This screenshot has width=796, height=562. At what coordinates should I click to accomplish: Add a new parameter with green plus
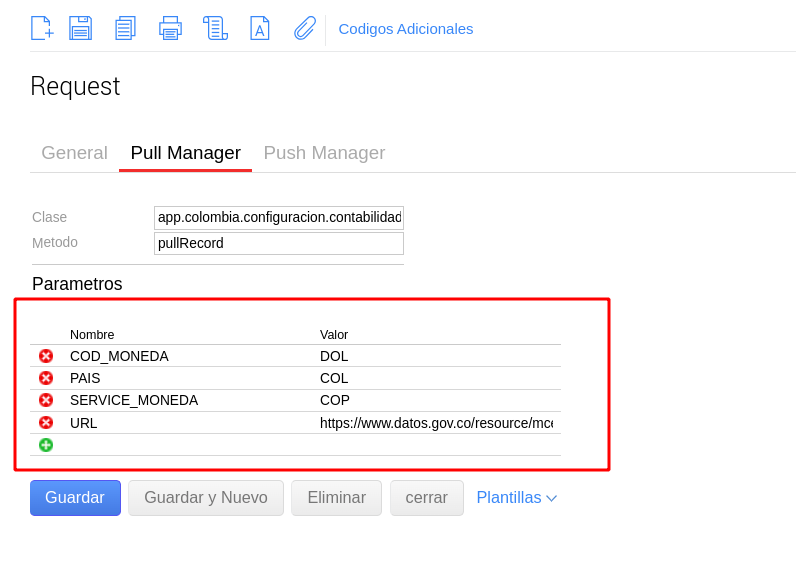46,445
